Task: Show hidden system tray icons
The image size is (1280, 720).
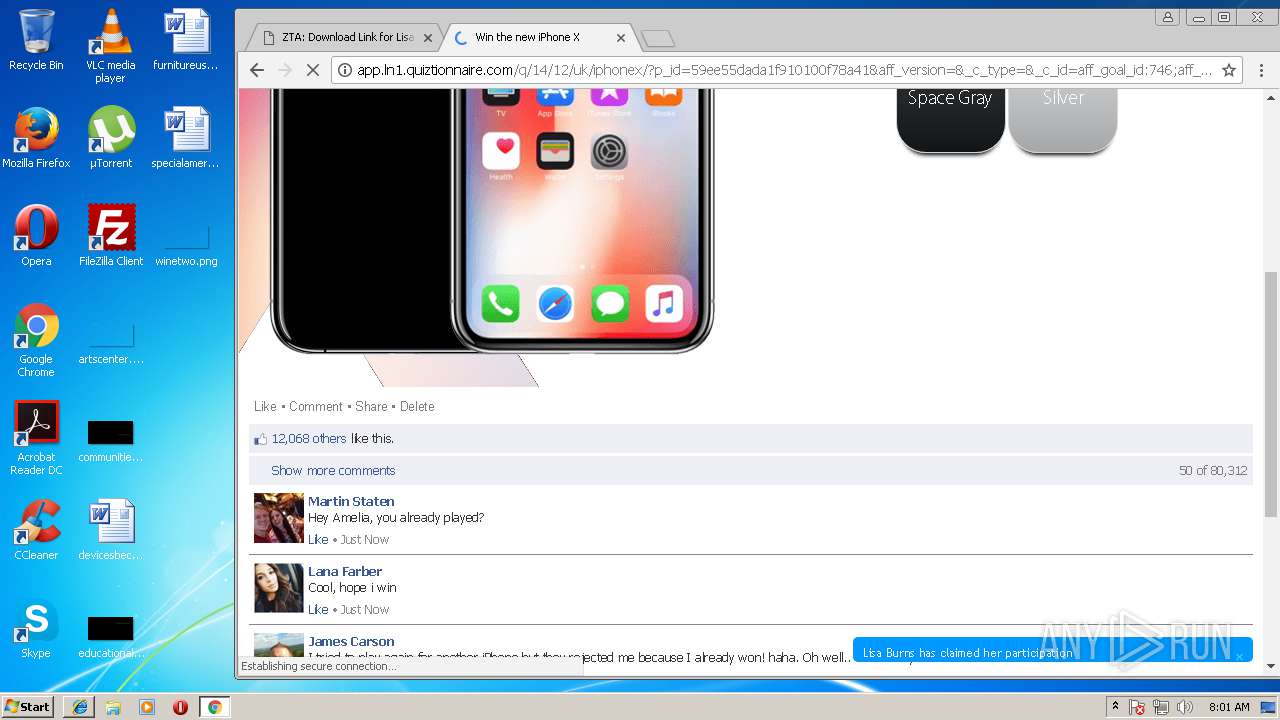Action: click(1115, 707)
